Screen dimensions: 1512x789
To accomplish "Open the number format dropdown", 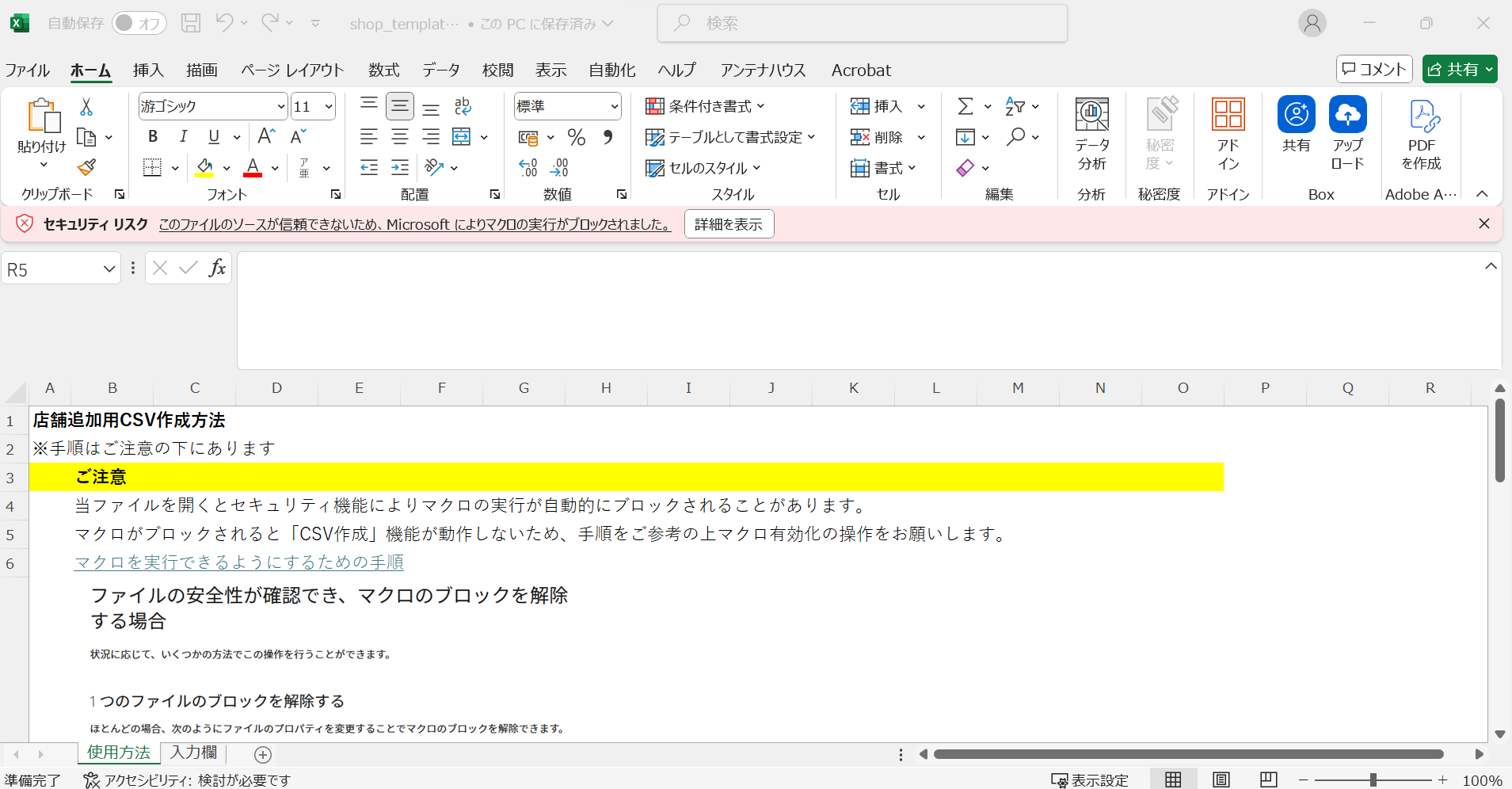I will click(x=615, y=106).
